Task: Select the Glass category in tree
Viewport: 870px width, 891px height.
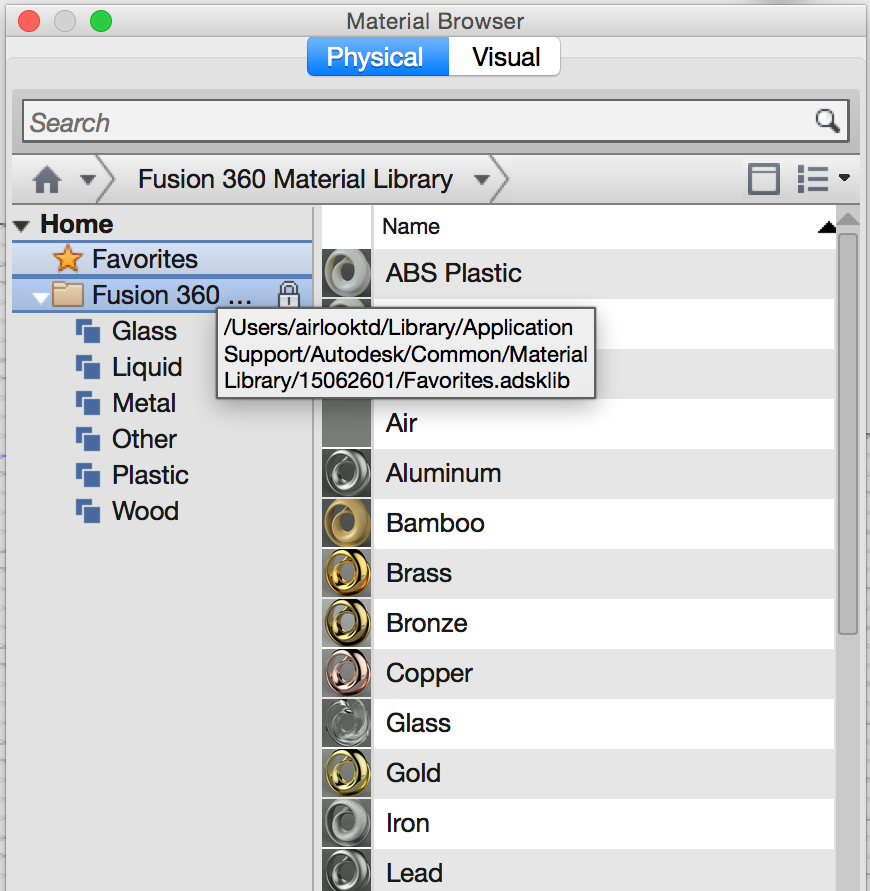Action: [x=144, y=331]
